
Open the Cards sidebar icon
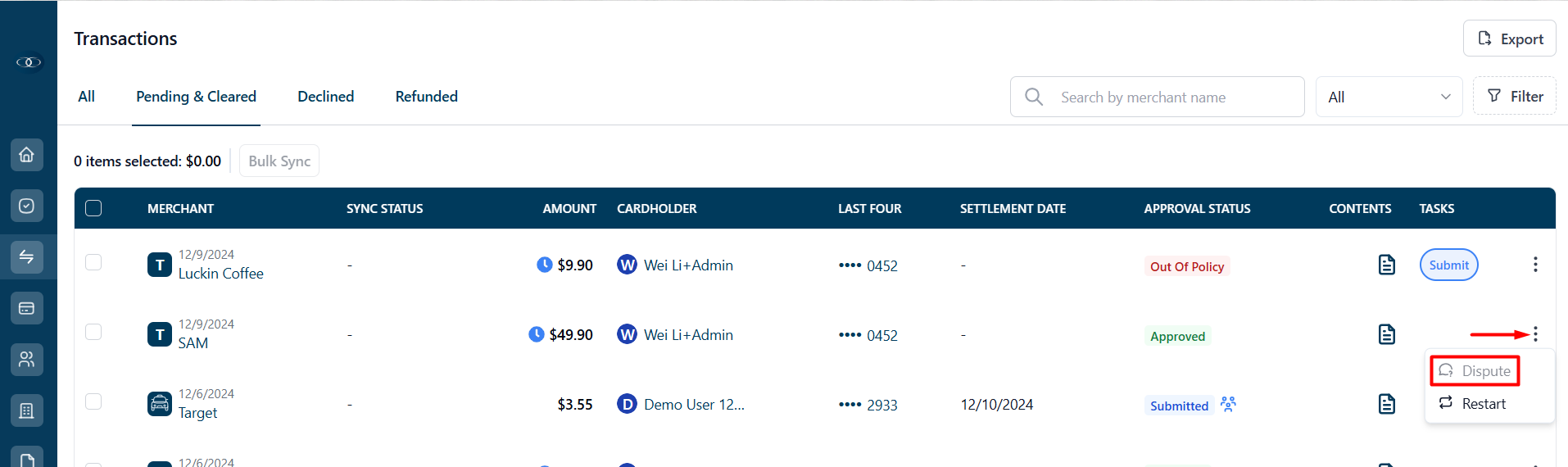[27, 308]
